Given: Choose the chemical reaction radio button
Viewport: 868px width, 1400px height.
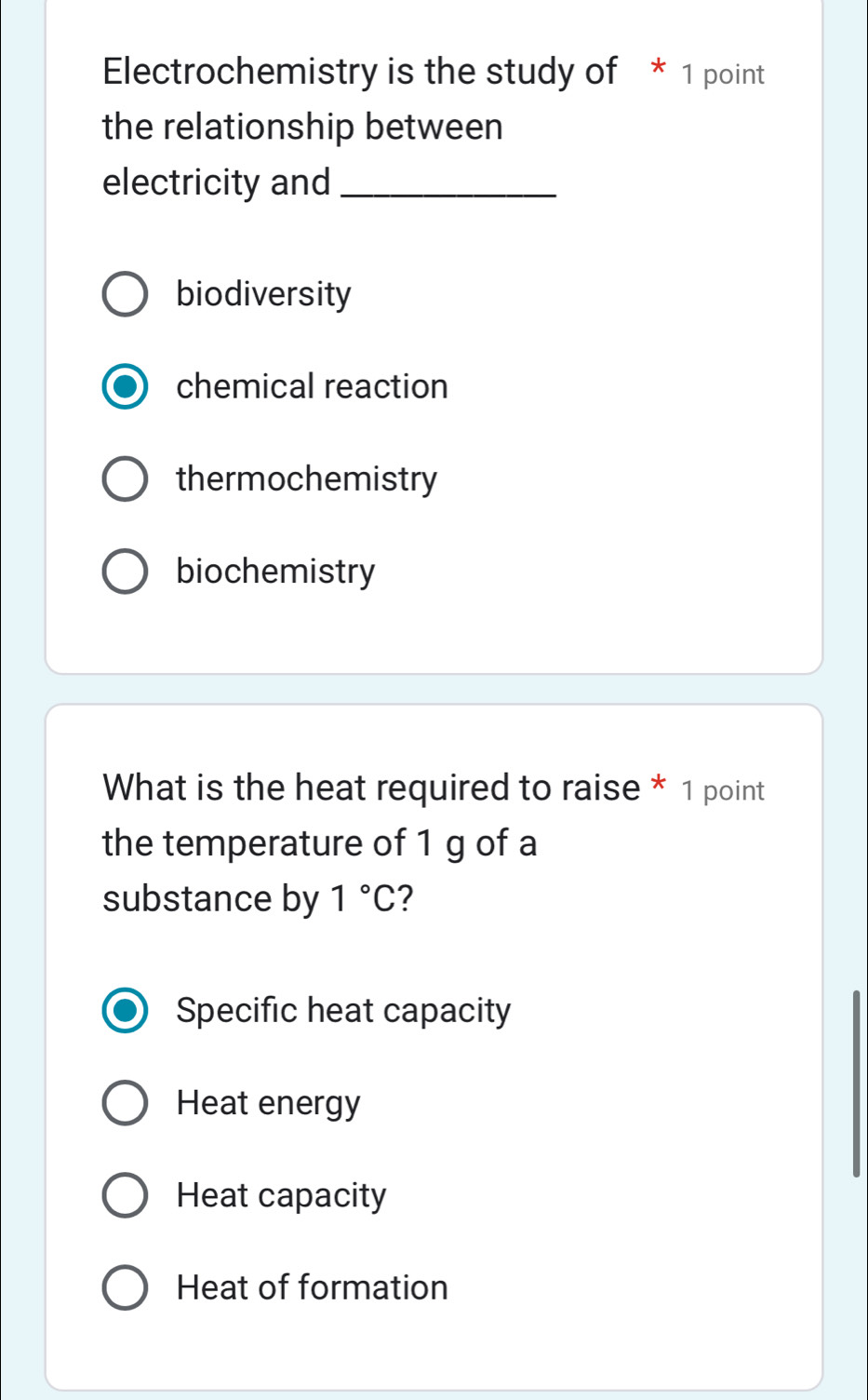Looking at the screenshot, I should coord(124,387).
